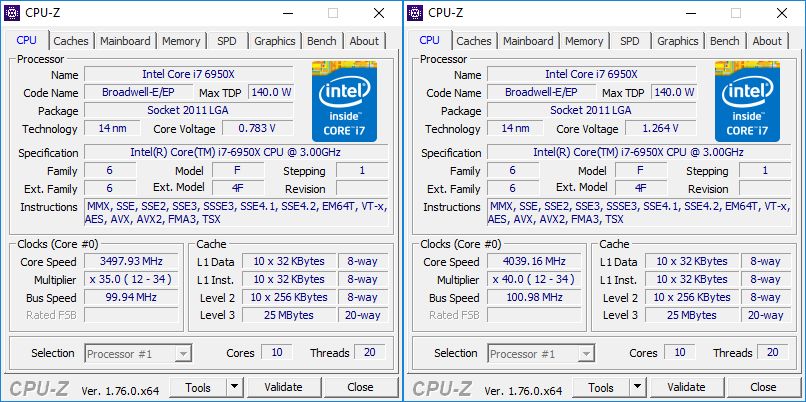
Task: Click the Instructions list in the left window
Action: pyautogui.click(x=236, y=213)
